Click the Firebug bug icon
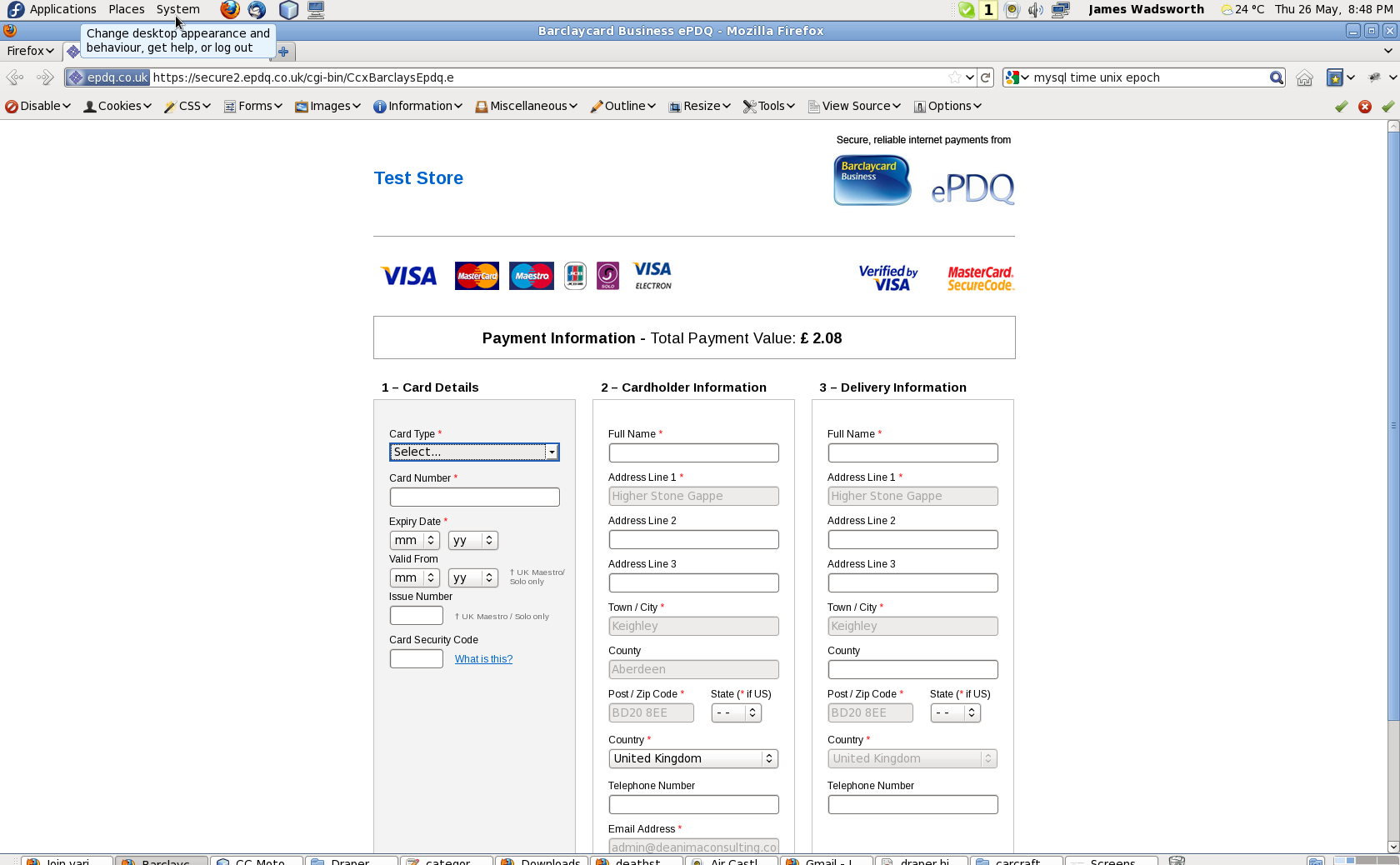 pyautogui.click(x=1374, y=77)
